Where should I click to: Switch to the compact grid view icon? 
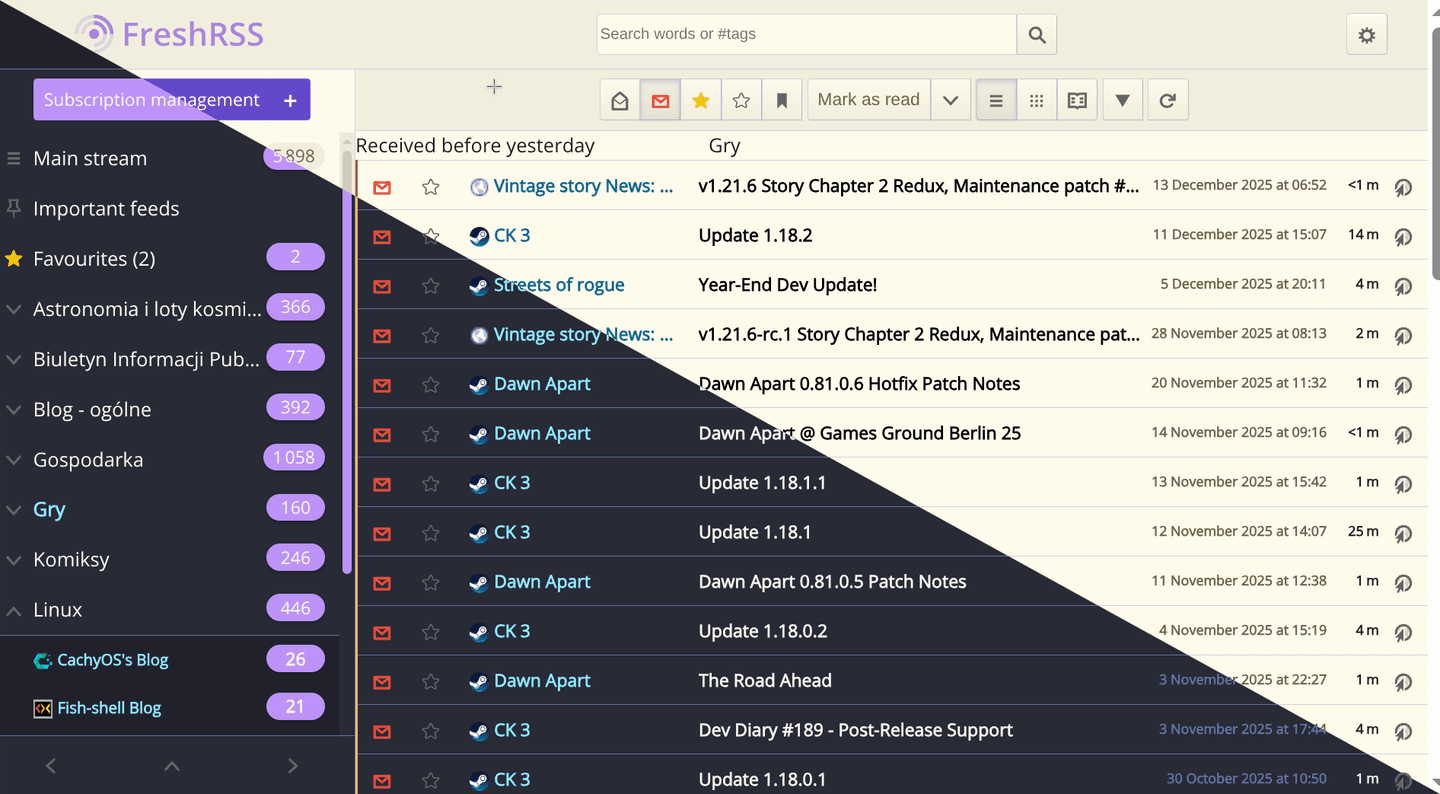coord(1036,99)
